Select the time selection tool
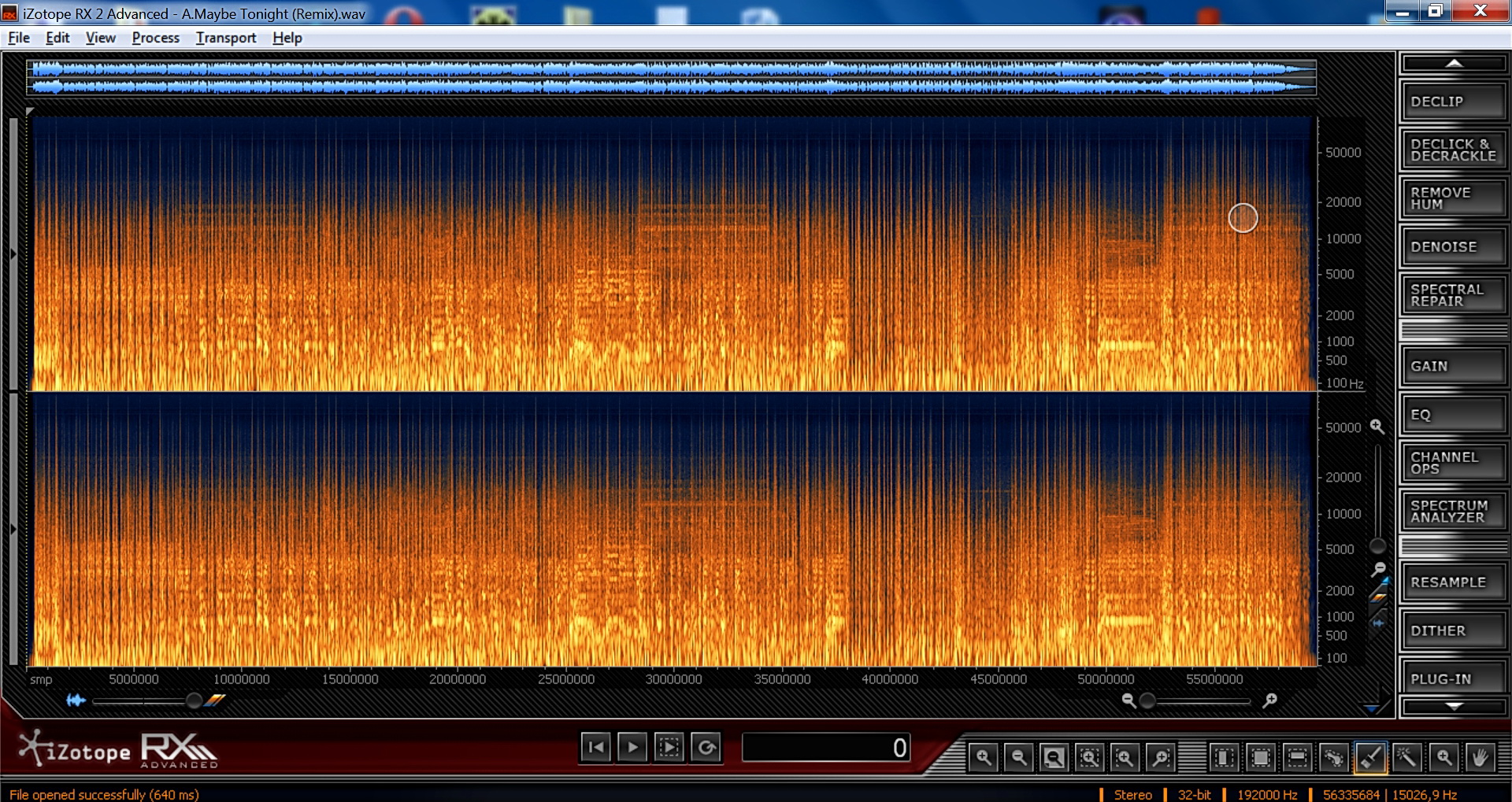Viewport: 1512px width, 802px height. coord(1225,757)
